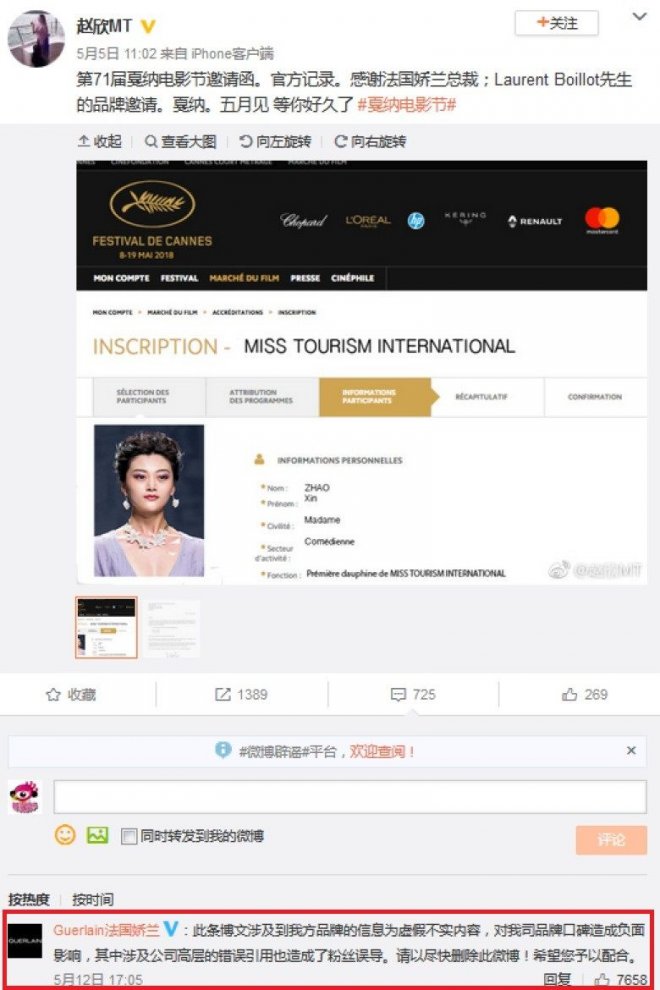Viewport: 660px width, 990px height.
Task: Click into the comment text box
Action: [x=349, y=797]
